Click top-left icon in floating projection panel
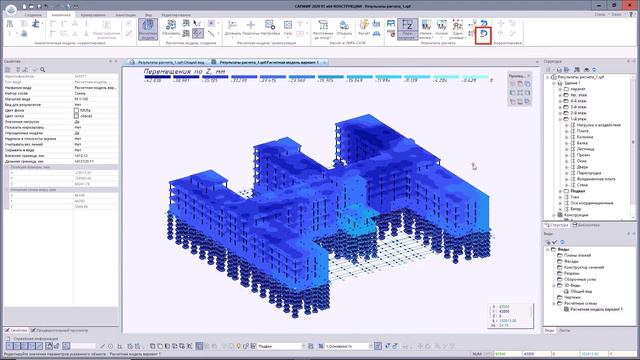 (513, 84)
